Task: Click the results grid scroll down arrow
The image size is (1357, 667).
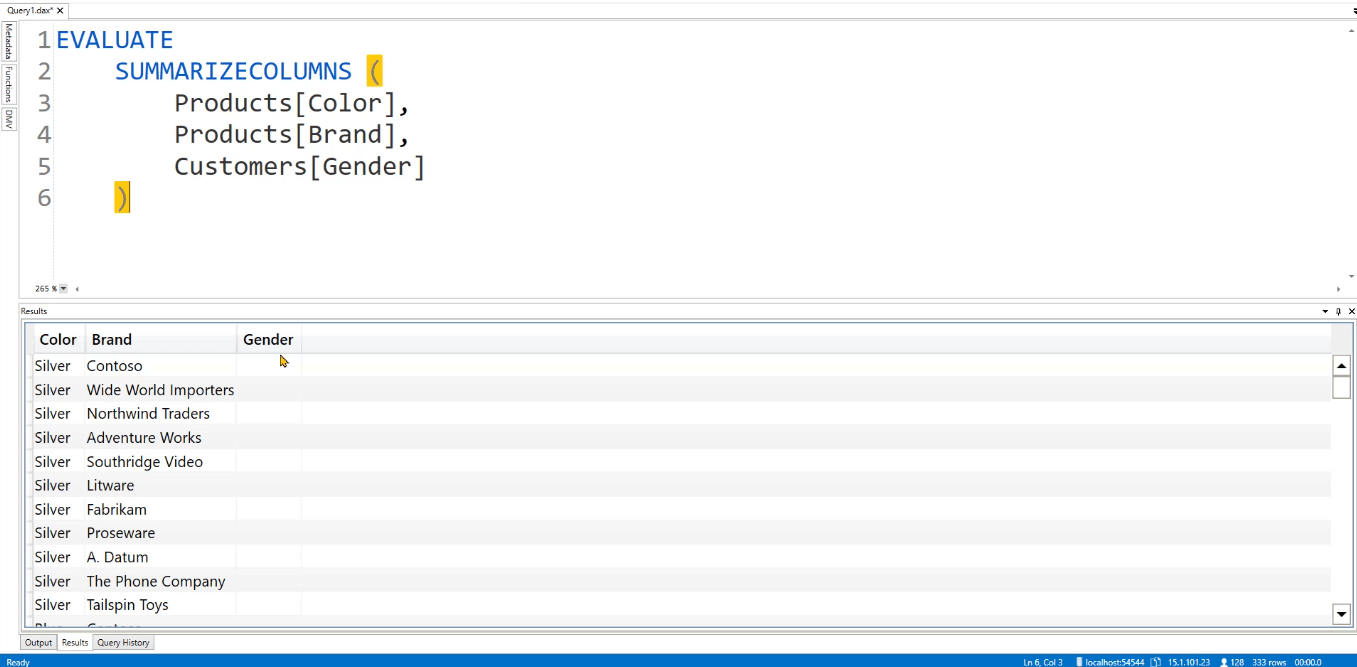Action: tap(1341, 614)
